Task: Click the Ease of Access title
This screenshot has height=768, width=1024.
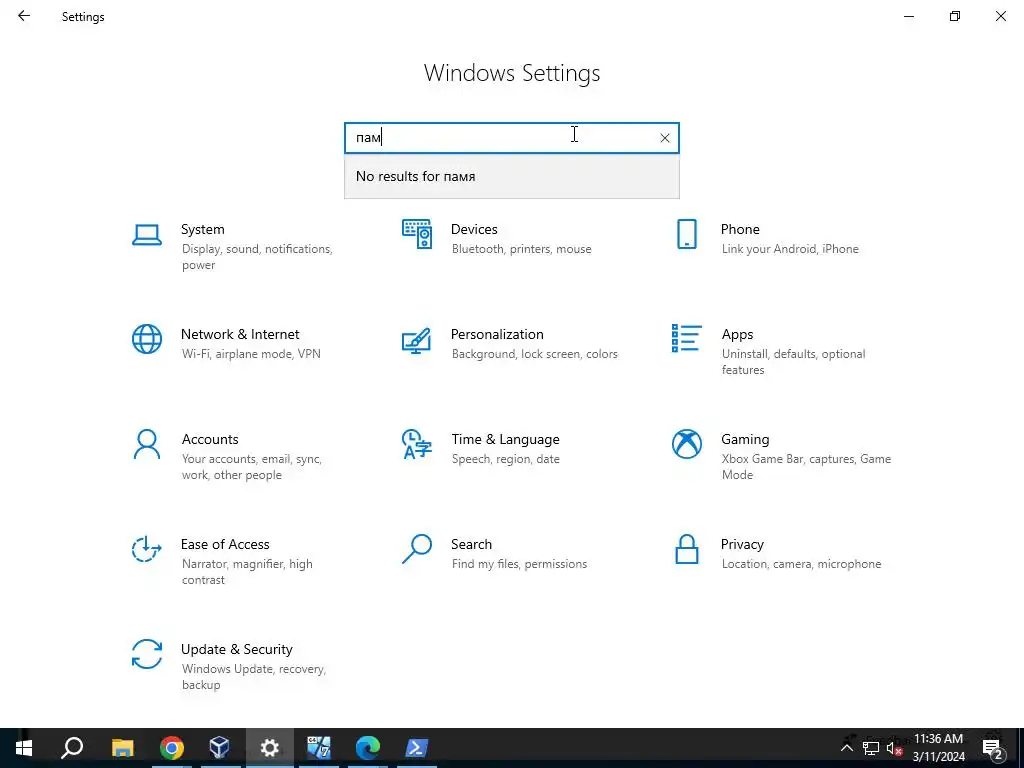Action: click(225, 545)
